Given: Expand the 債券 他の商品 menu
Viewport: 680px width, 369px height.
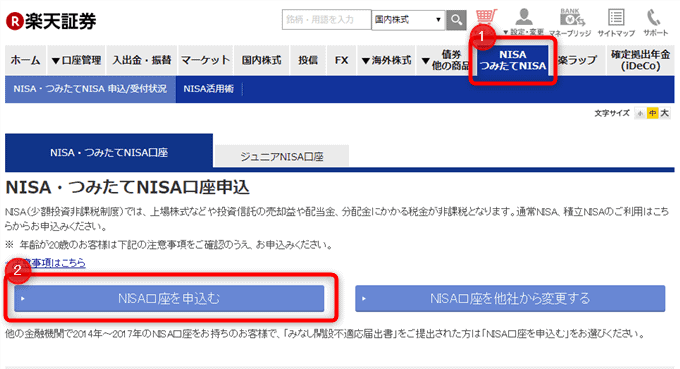Looking at the screenshot, I should click(x=445, y=60).
